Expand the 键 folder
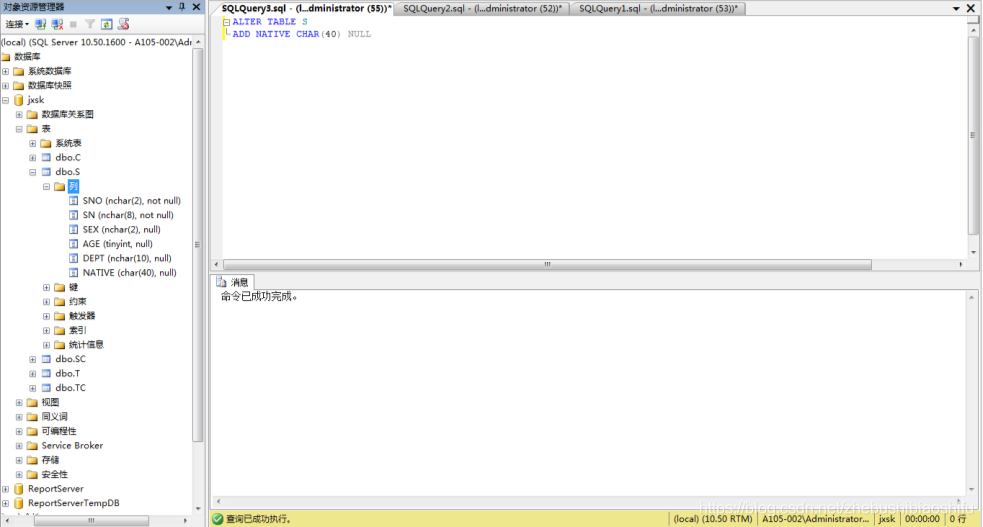The image size is (983, 527). [47, 288]
